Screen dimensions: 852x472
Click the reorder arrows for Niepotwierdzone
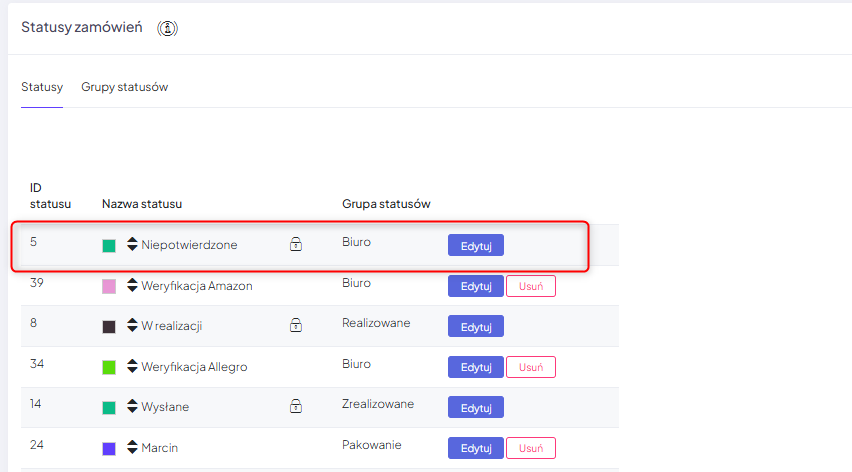tap(132, 244)
